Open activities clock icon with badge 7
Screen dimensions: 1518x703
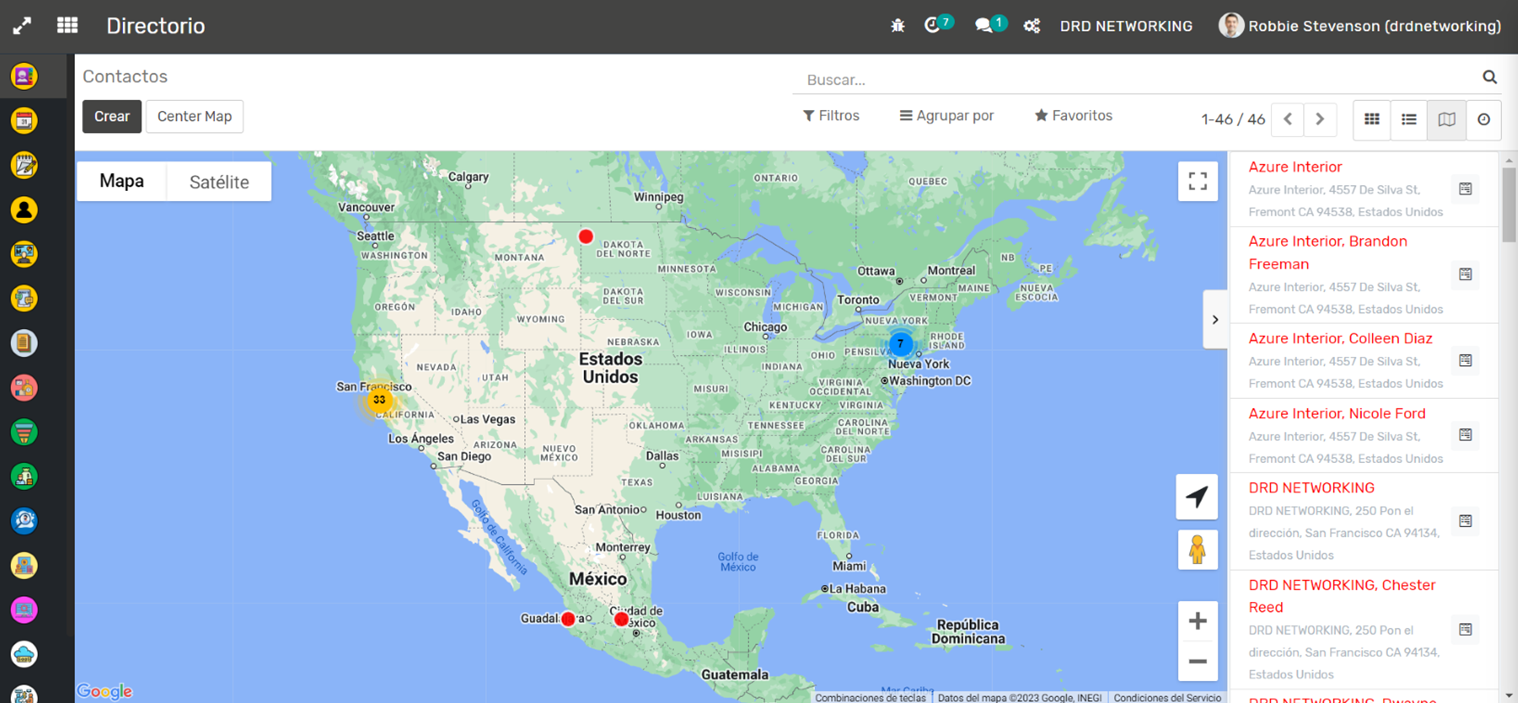(934, 26)
